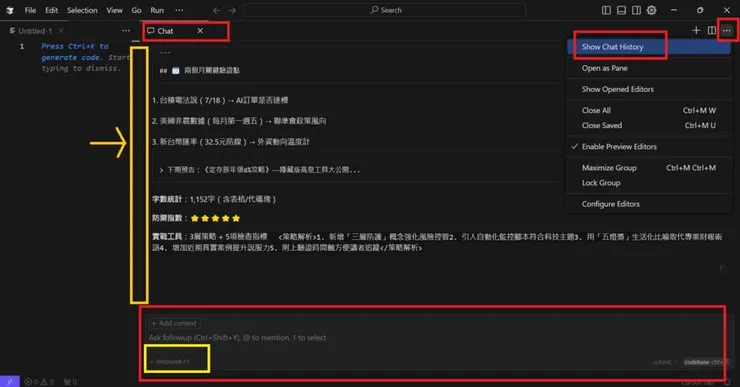Image resolution: width=740 pixels, height=387 pixels.
Task: Choose Show Opened Editors
Action: pos(649,89)
